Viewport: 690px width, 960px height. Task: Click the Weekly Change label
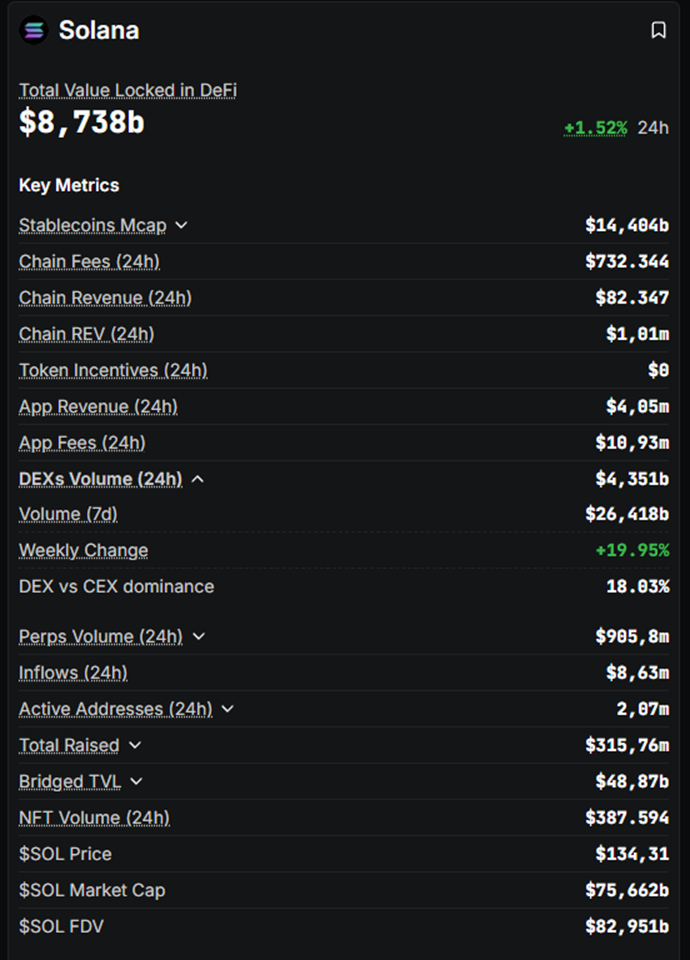(x=83, y=550)
